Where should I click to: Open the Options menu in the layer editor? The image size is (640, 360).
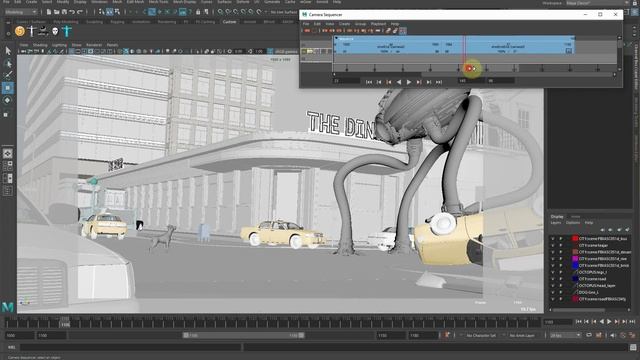click(x=573, y=223)
